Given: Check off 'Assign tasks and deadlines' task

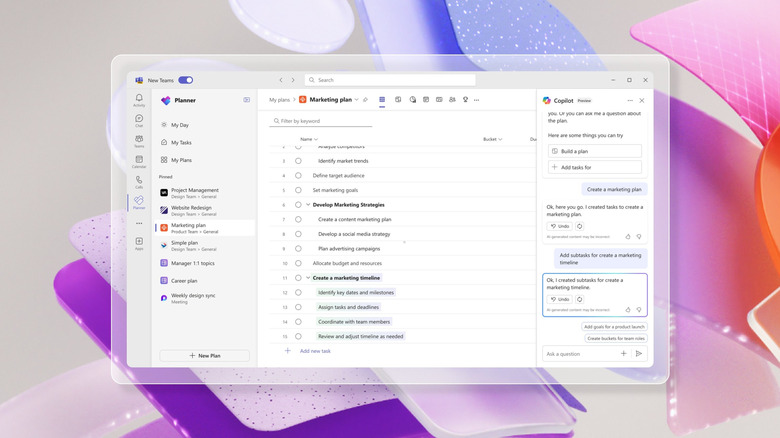Looking at the screenshot, I should point(298,307).
